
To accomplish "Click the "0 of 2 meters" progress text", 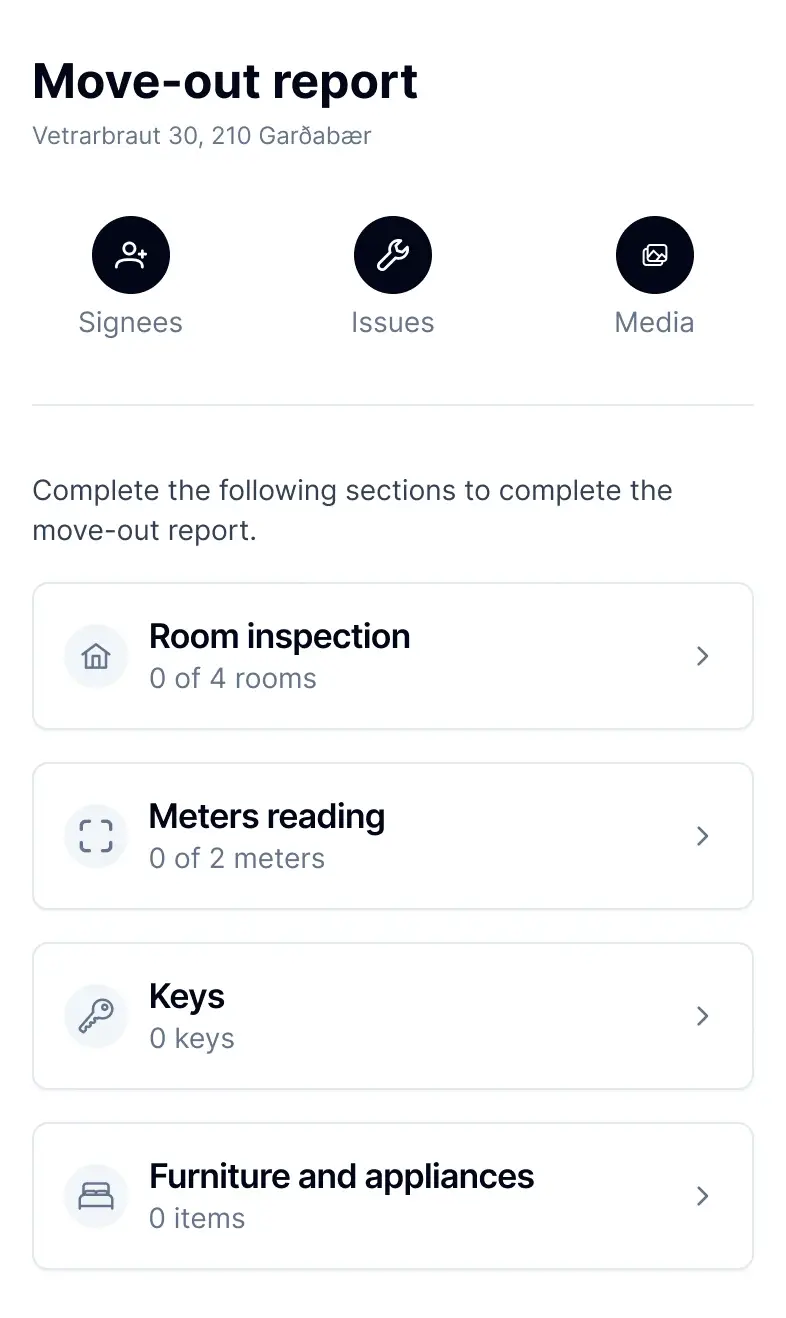I will pyautogui.click(x=236, y=859).
